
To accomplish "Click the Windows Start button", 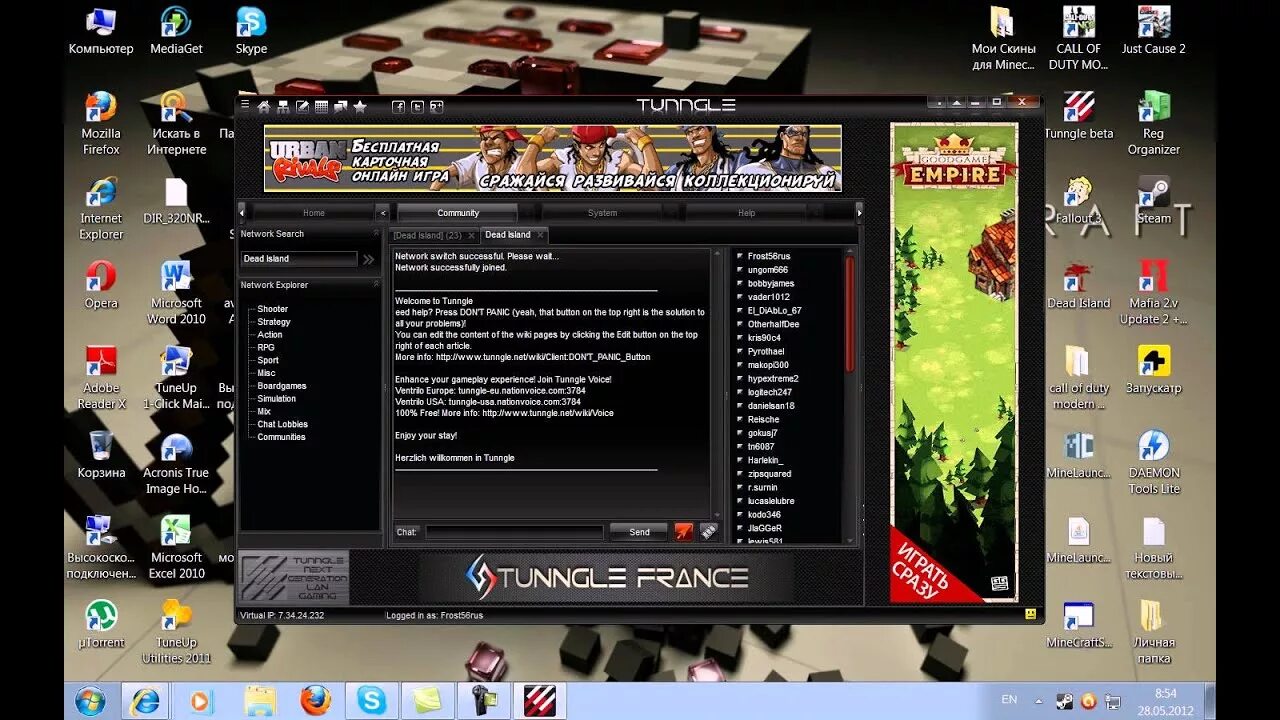I will (90, 701).
